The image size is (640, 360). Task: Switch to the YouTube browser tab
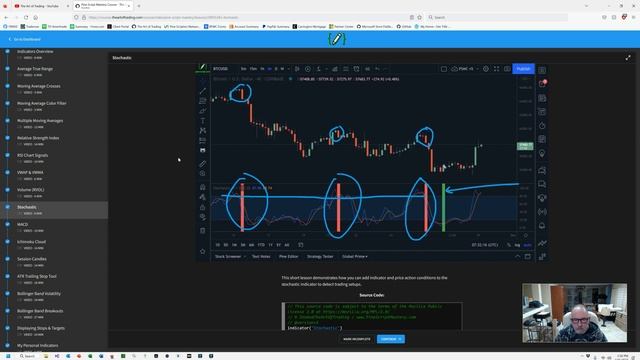point(39,6)
